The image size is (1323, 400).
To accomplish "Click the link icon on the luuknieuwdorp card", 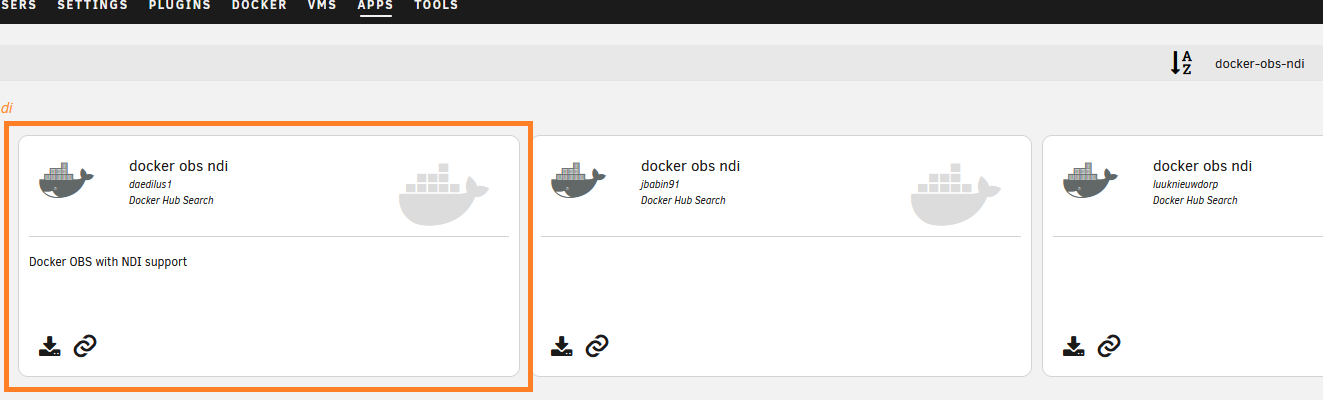I will [x=1109, y=347].
